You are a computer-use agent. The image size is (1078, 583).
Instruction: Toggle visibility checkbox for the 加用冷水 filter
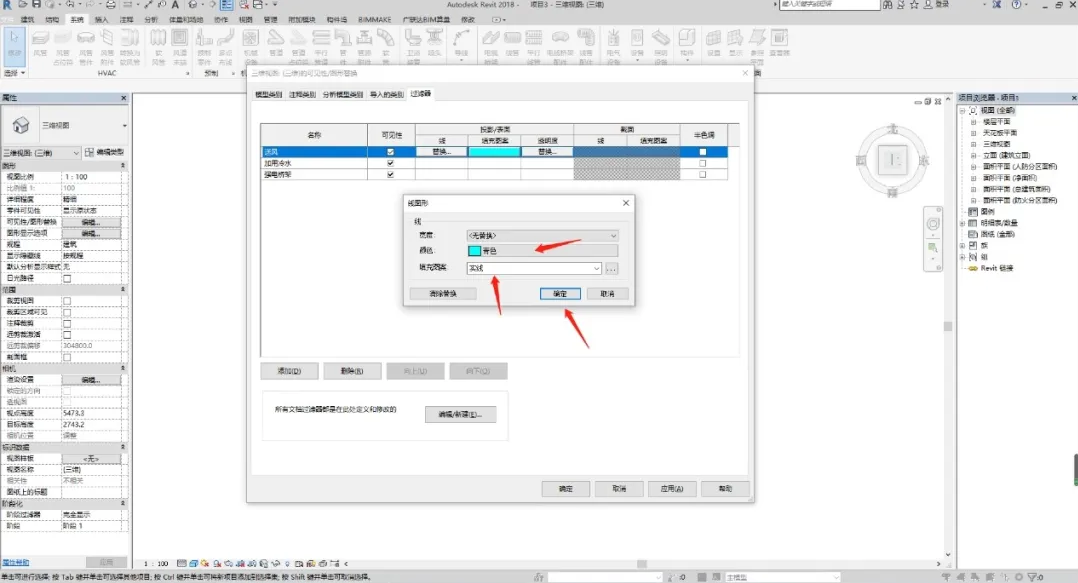390,164
